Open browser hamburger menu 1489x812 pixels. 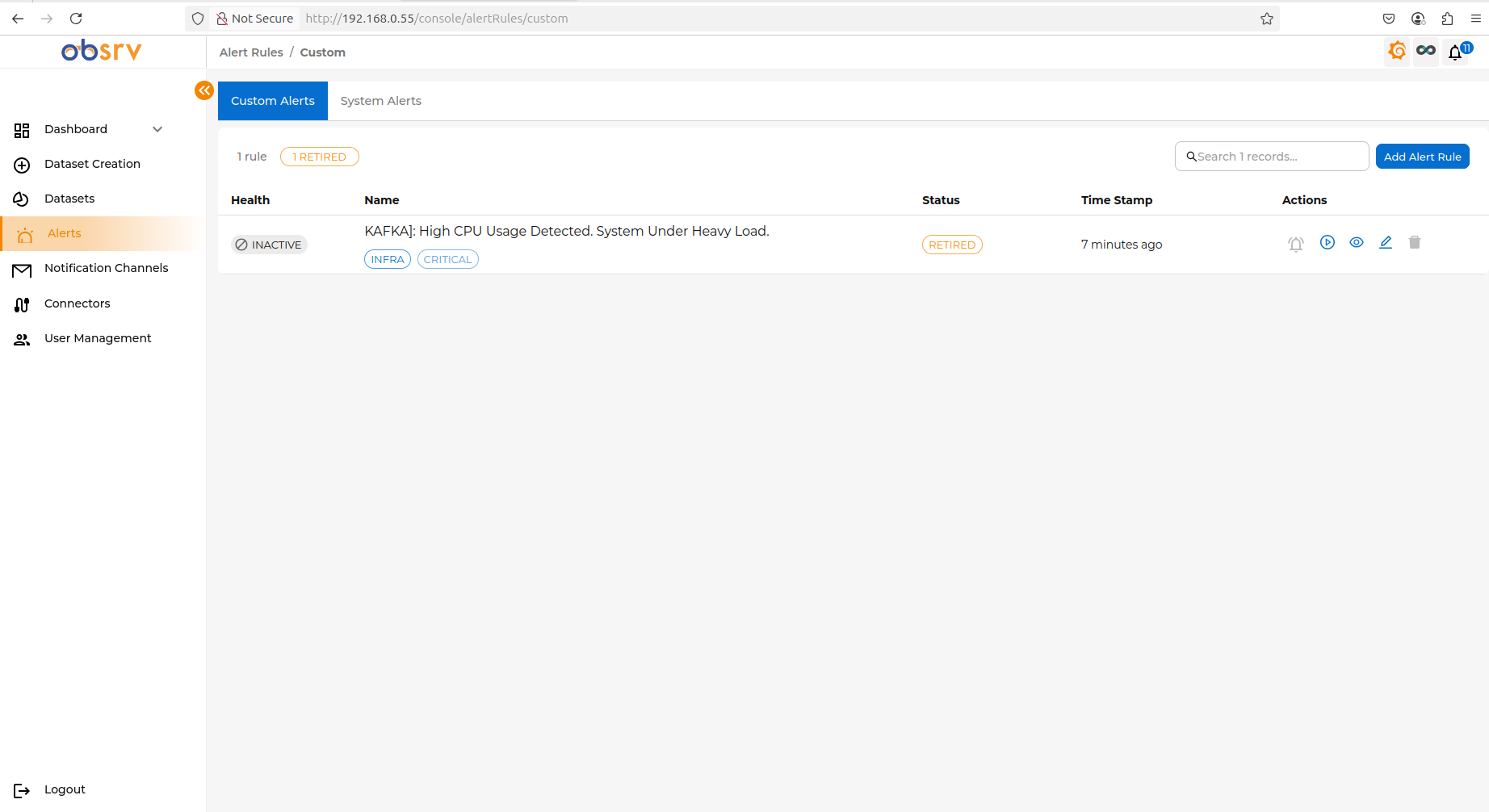1476,19
